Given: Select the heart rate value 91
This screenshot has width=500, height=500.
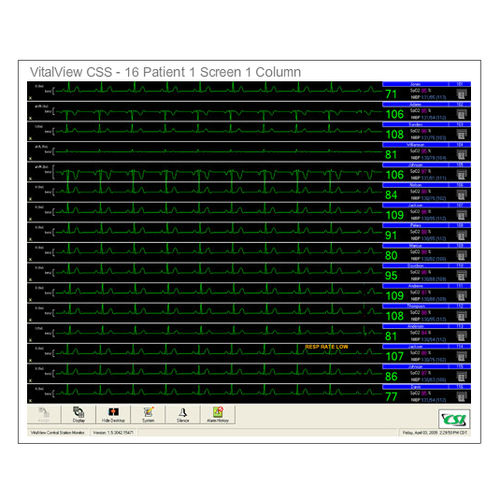Looking at the screenshot, I should [x=391, y=236].
